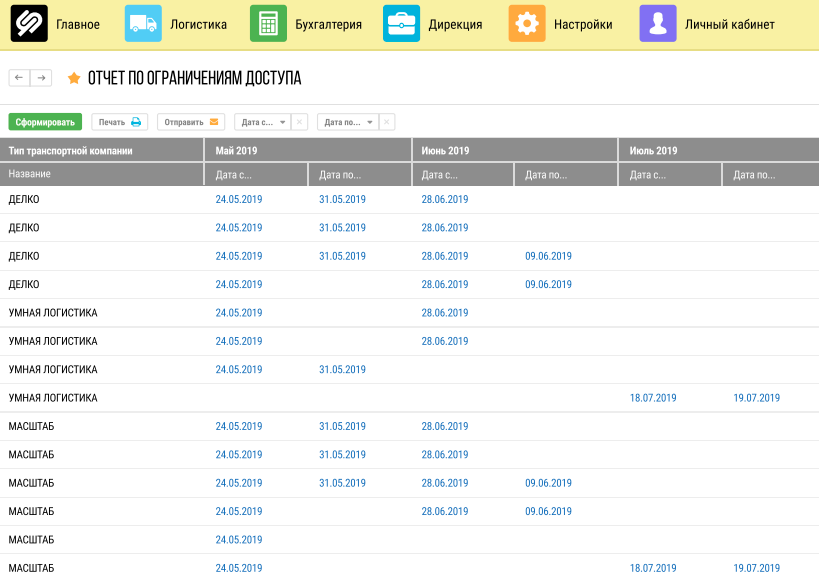Viewport: 819px width, 585px height.
Task: Open 19.07.2019 in the last МАСШТАБ row
Action: 756,568
